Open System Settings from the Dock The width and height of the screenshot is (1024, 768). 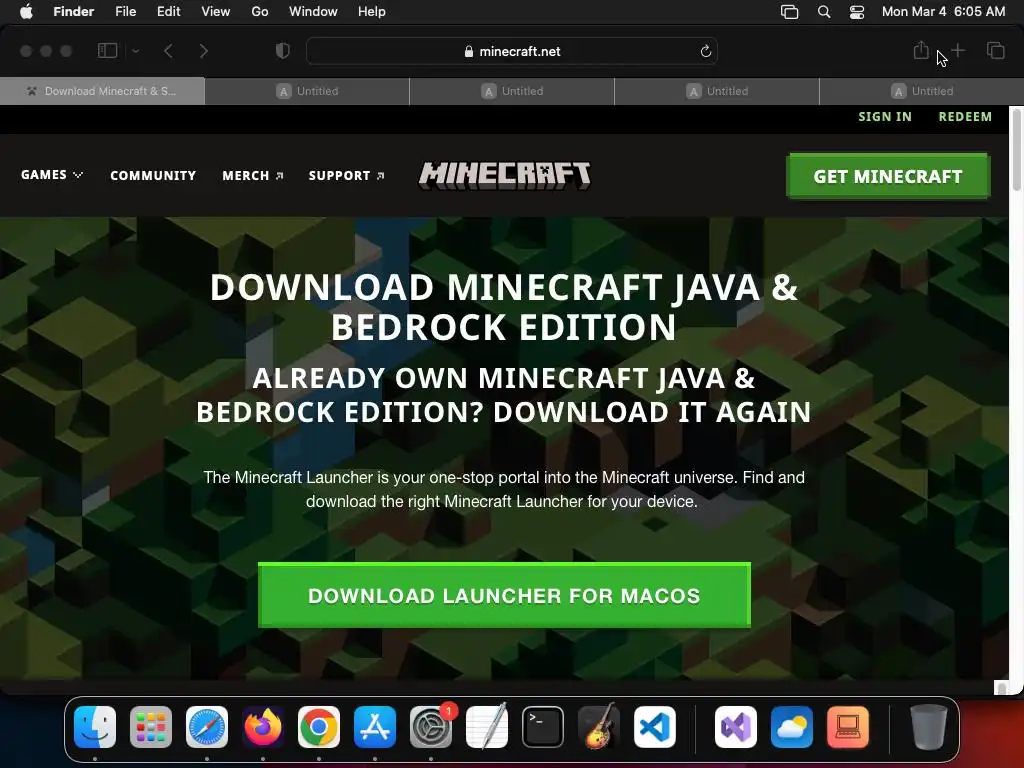[431, 727]
